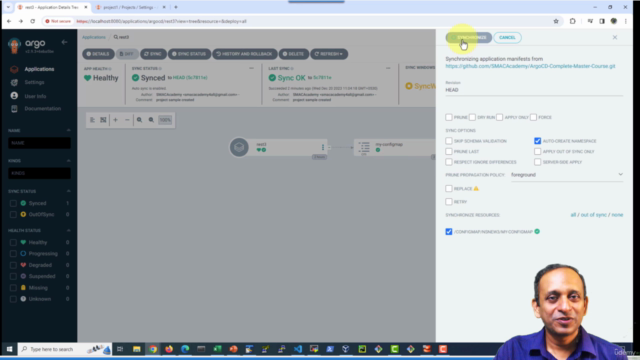This screenshot has height=360, width=640.
Task: Filter by Degraded status
Action: click(x=13, y=265)
